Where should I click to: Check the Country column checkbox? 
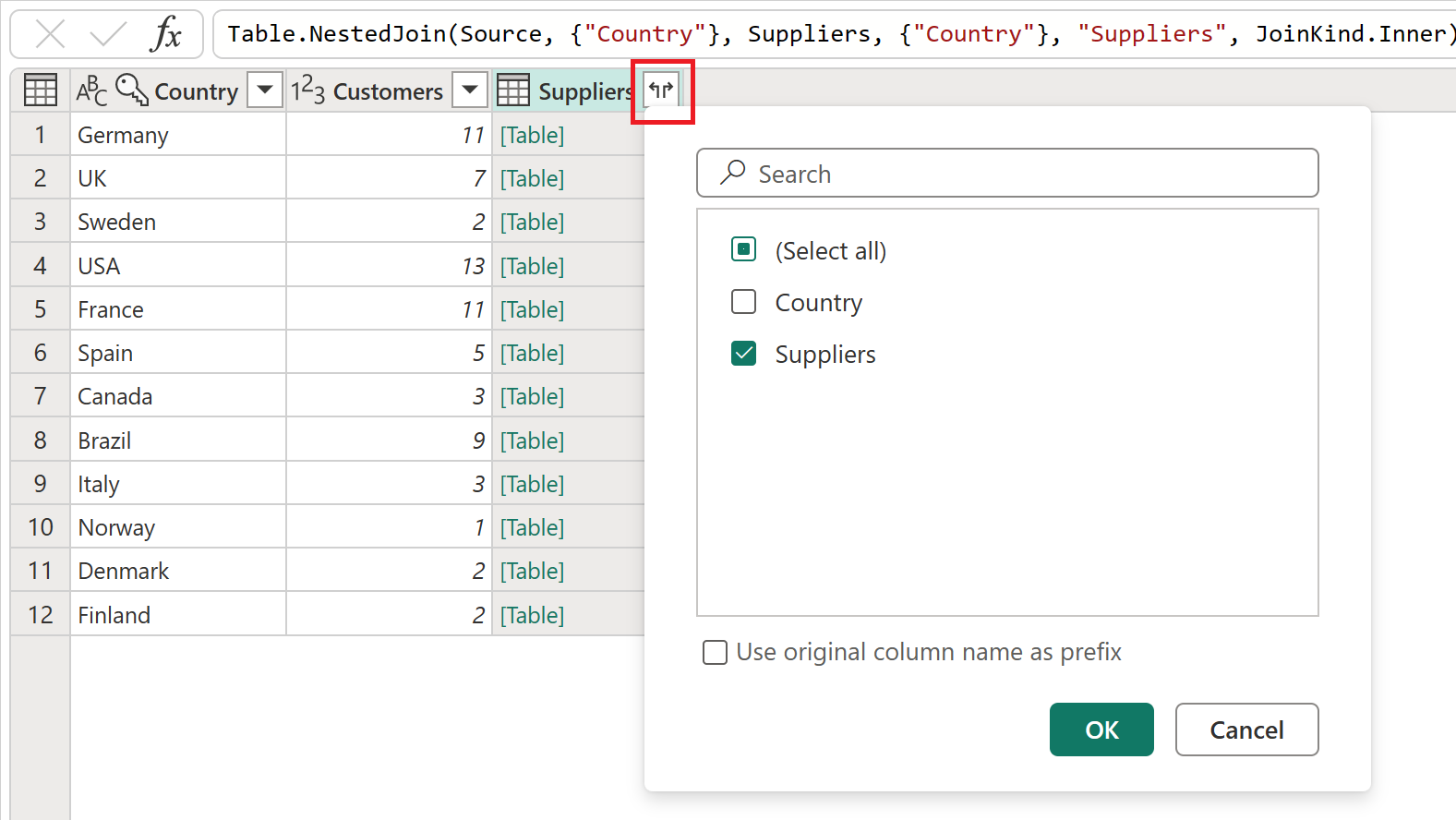point(743,302)
